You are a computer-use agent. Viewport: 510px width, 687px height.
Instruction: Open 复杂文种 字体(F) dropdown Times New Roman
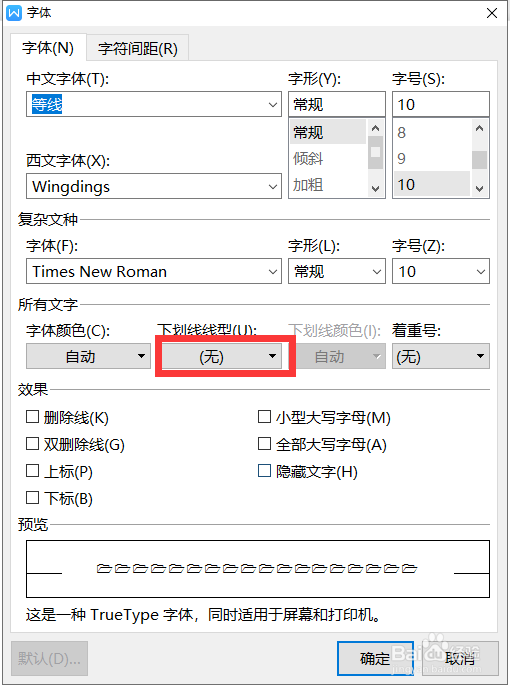[154, 271]
